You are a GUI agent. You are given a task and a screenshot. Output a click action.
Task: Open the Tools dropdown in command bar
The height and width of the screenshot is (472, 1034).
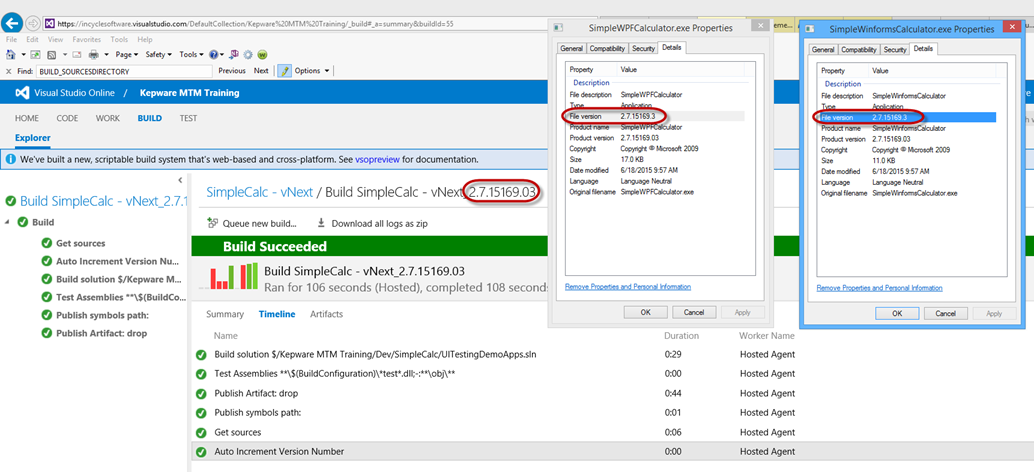click(x=191, y=55)
